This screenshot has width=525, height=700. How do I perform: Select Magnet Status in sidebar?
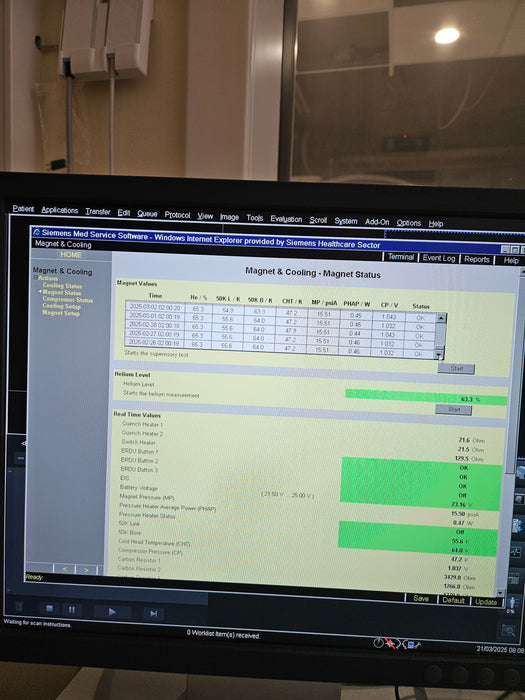coord(62,292)
